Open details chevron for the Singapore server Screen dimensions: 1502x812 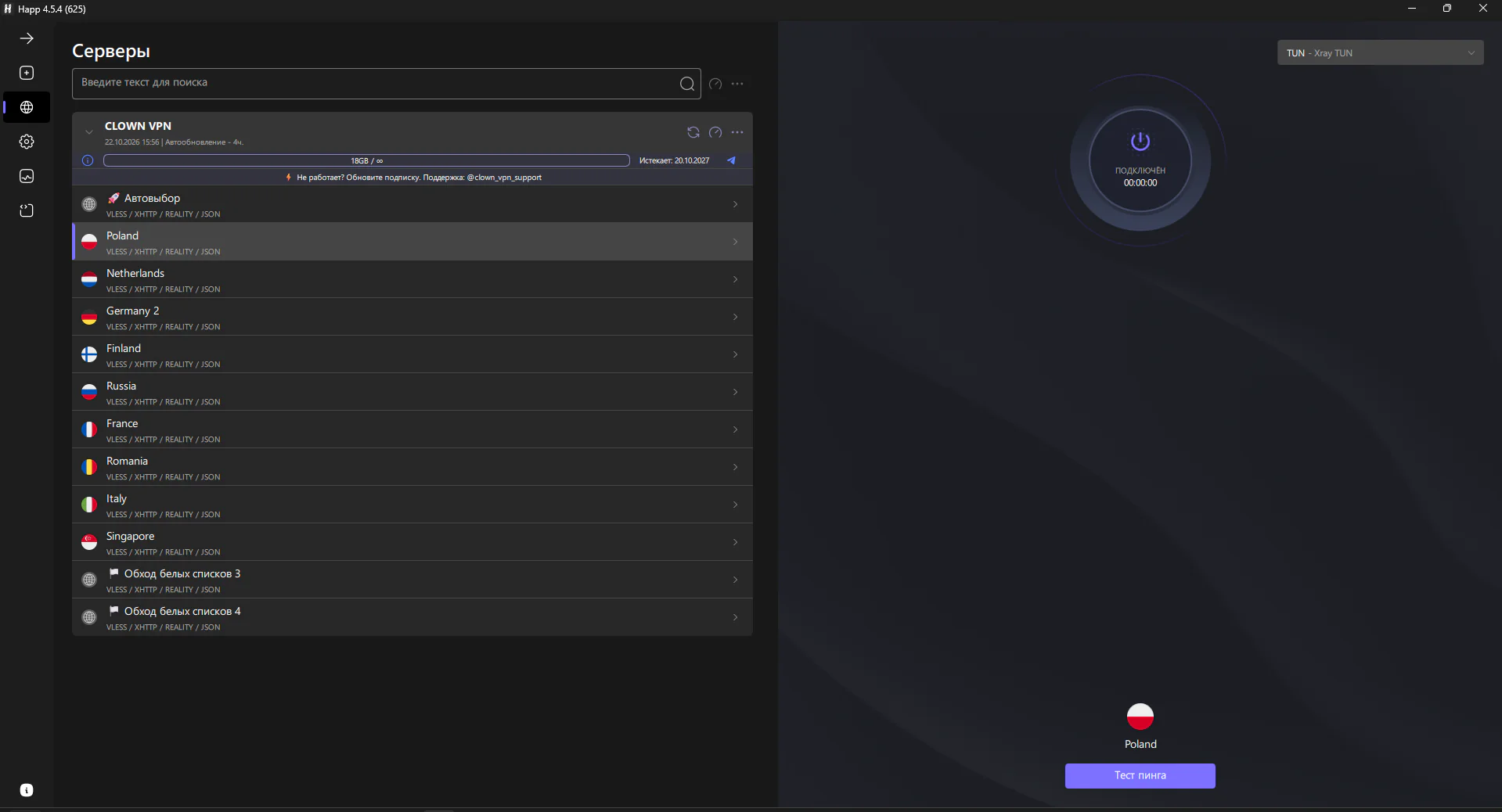click(x=735, y=542)
